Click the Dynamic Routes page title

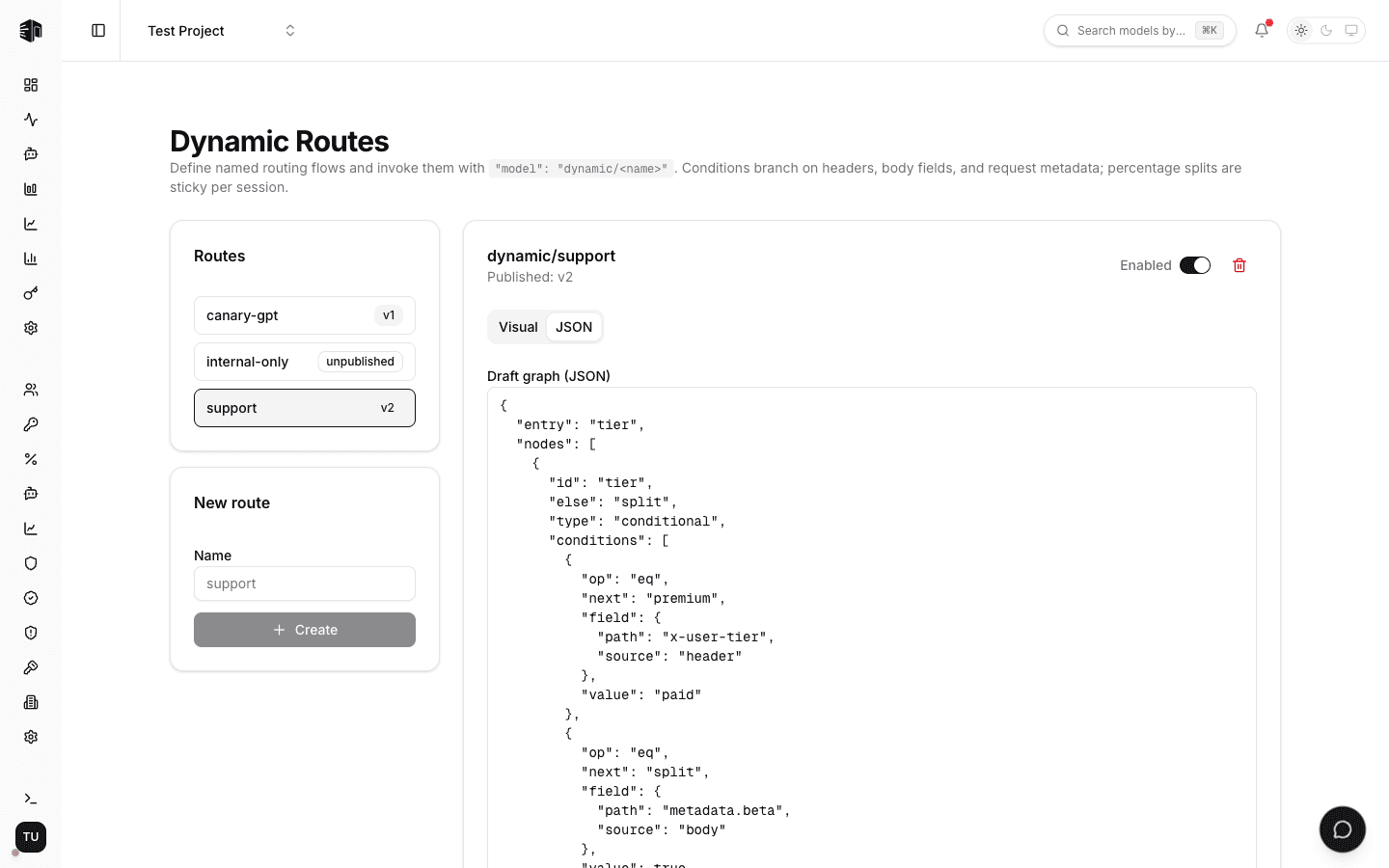tap(280, 141)
